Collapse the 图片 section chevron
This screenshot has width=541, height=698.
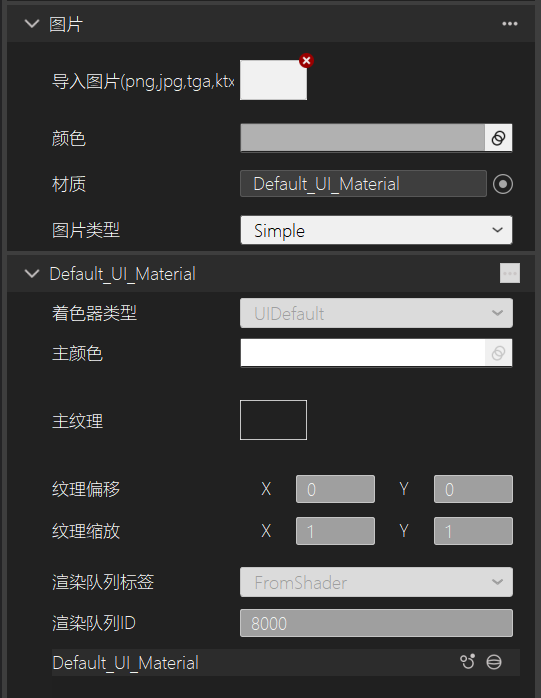pos(32,24)
